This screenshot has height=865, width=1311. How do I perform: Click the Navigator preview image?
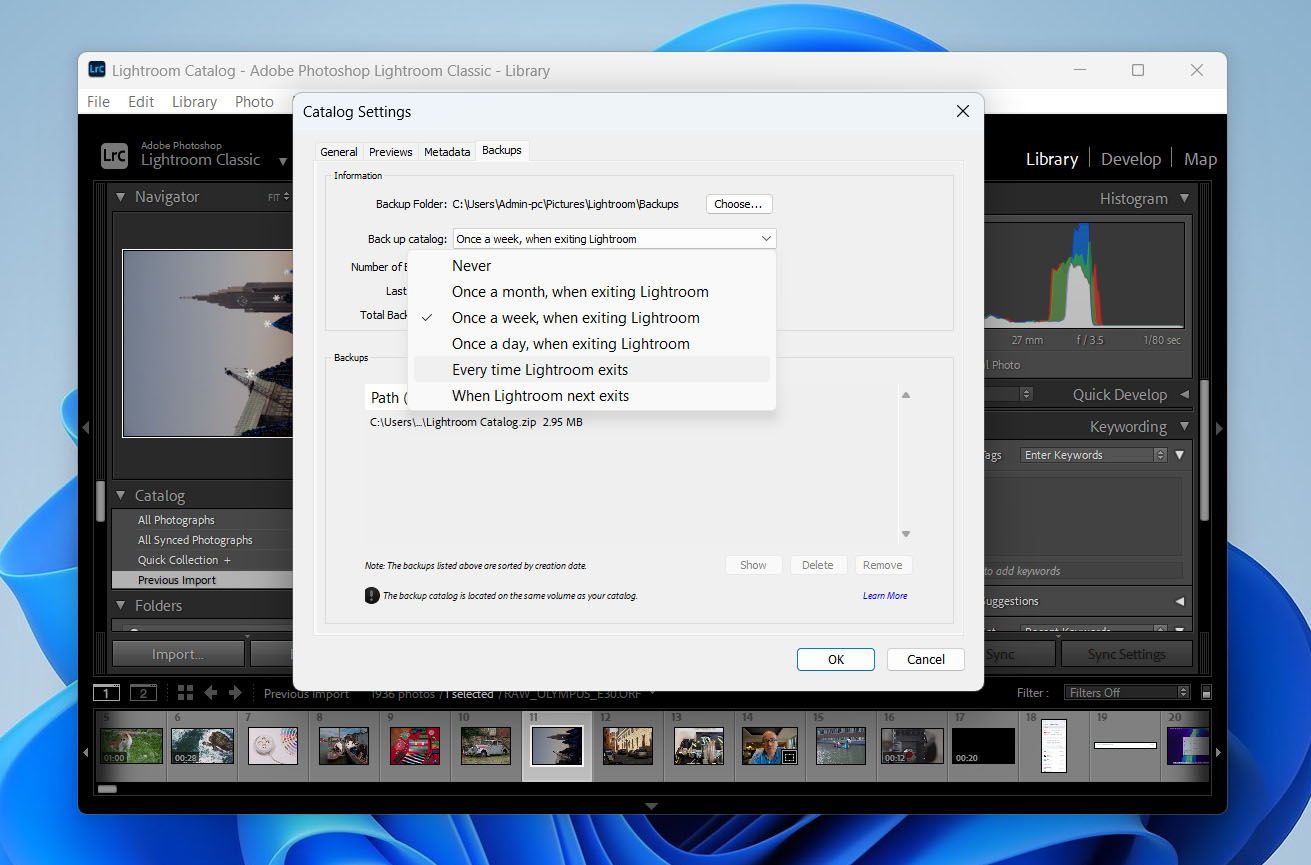tap(207, 343)
